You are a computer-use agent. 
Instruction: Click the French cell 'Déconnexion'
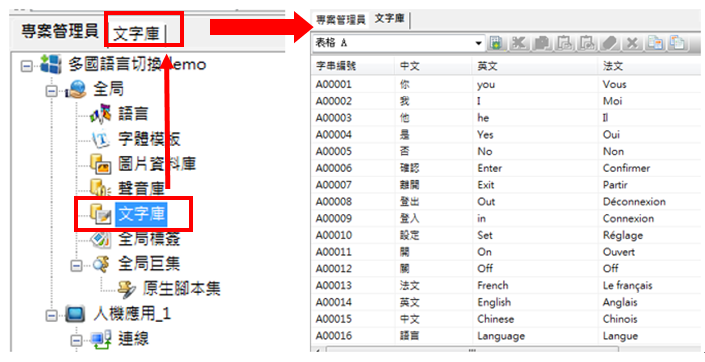point(634,201)
